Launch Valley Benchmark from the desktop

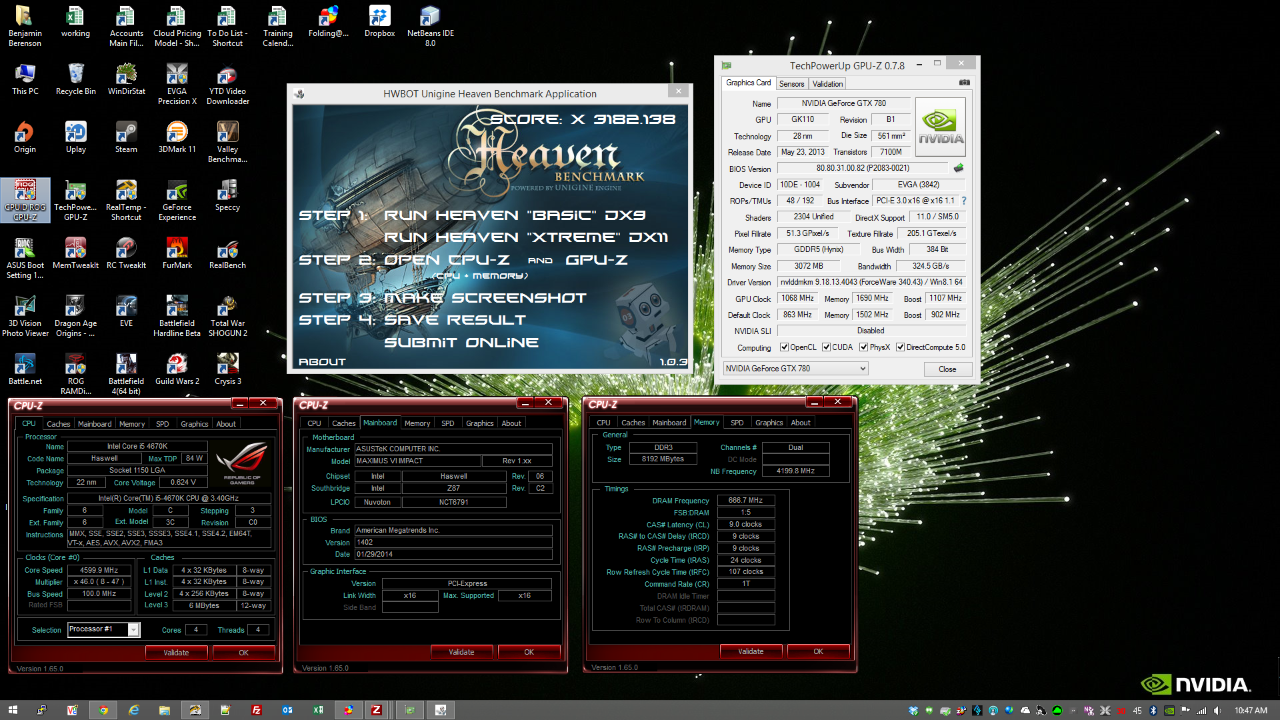(x=227, y=143)
